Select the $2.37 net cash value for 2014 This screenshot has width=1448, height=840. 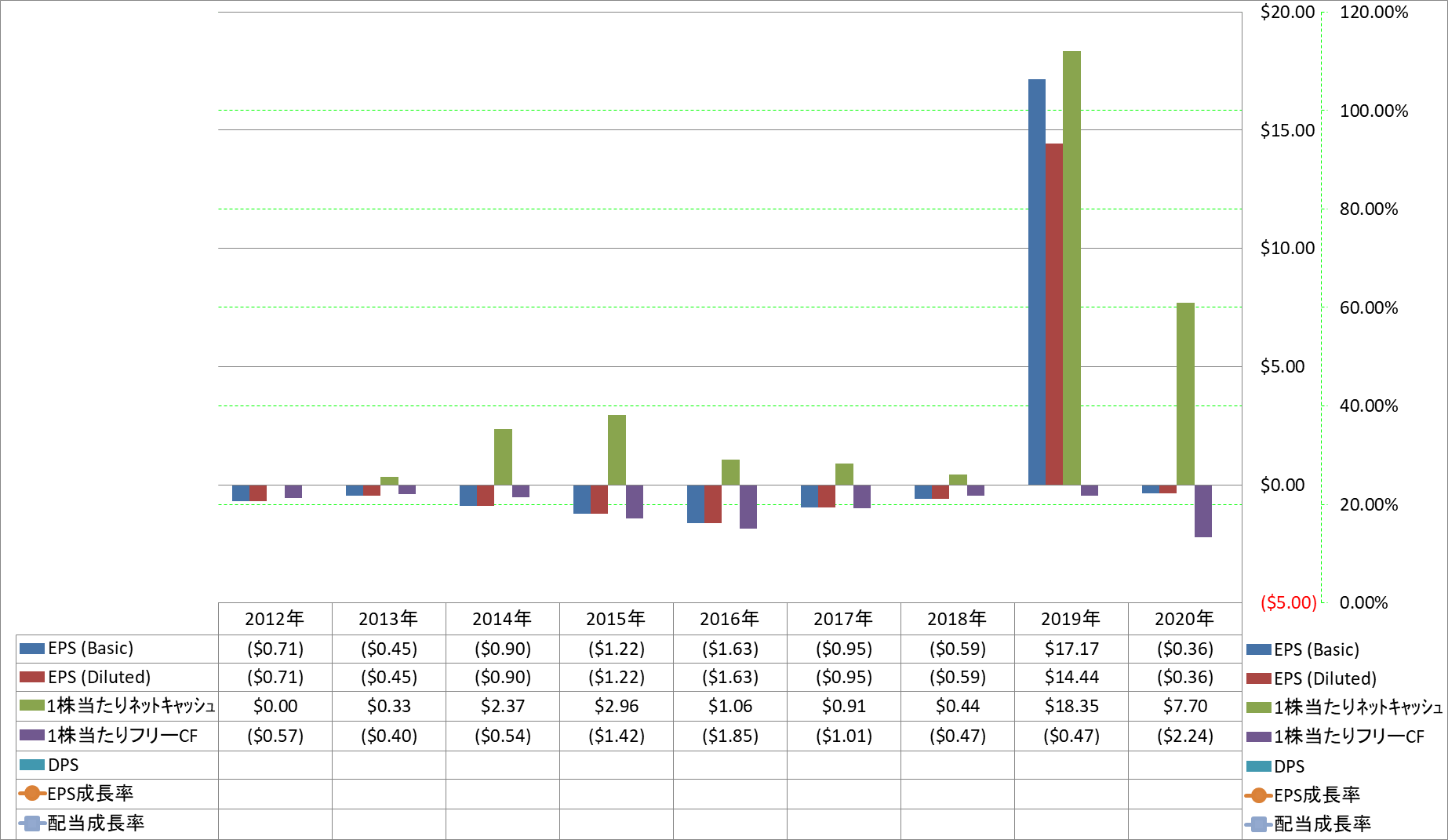[x=503, y=706]
